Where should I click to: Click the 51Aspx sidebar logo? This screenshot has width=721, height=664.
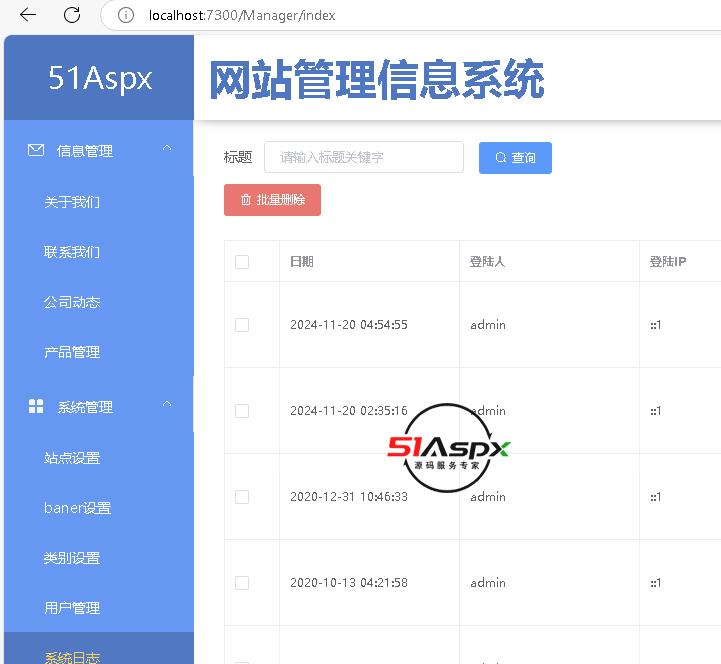click(x=100, y=79)
